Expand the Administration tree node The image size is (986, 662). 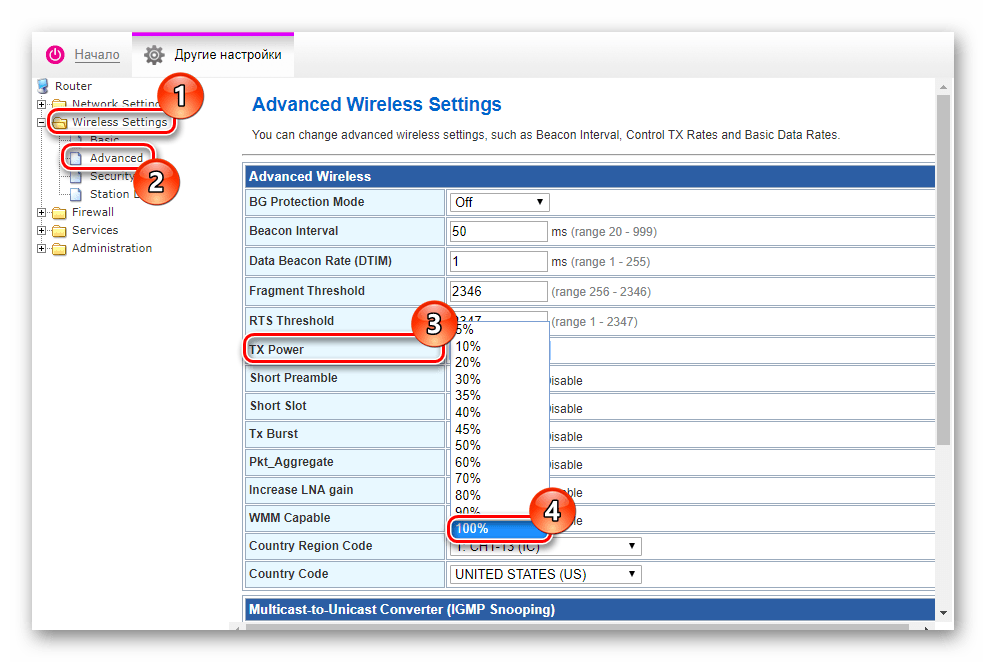(x=42, y=248)
